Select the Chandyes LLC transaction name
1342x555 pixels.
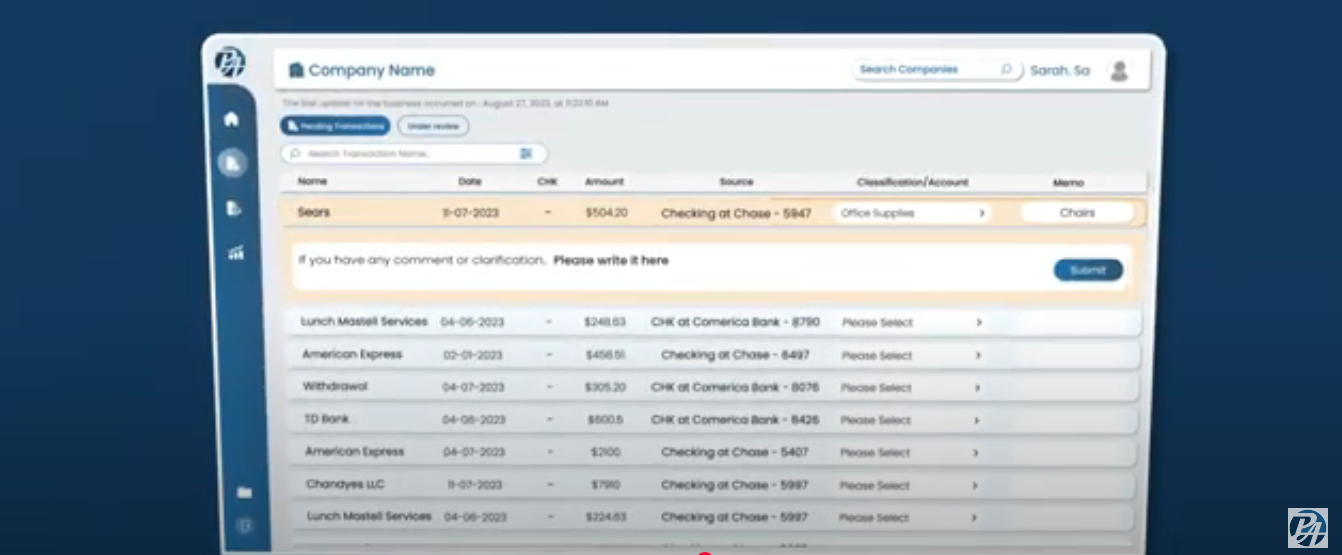pyautogui.click(x=345, y=484)
